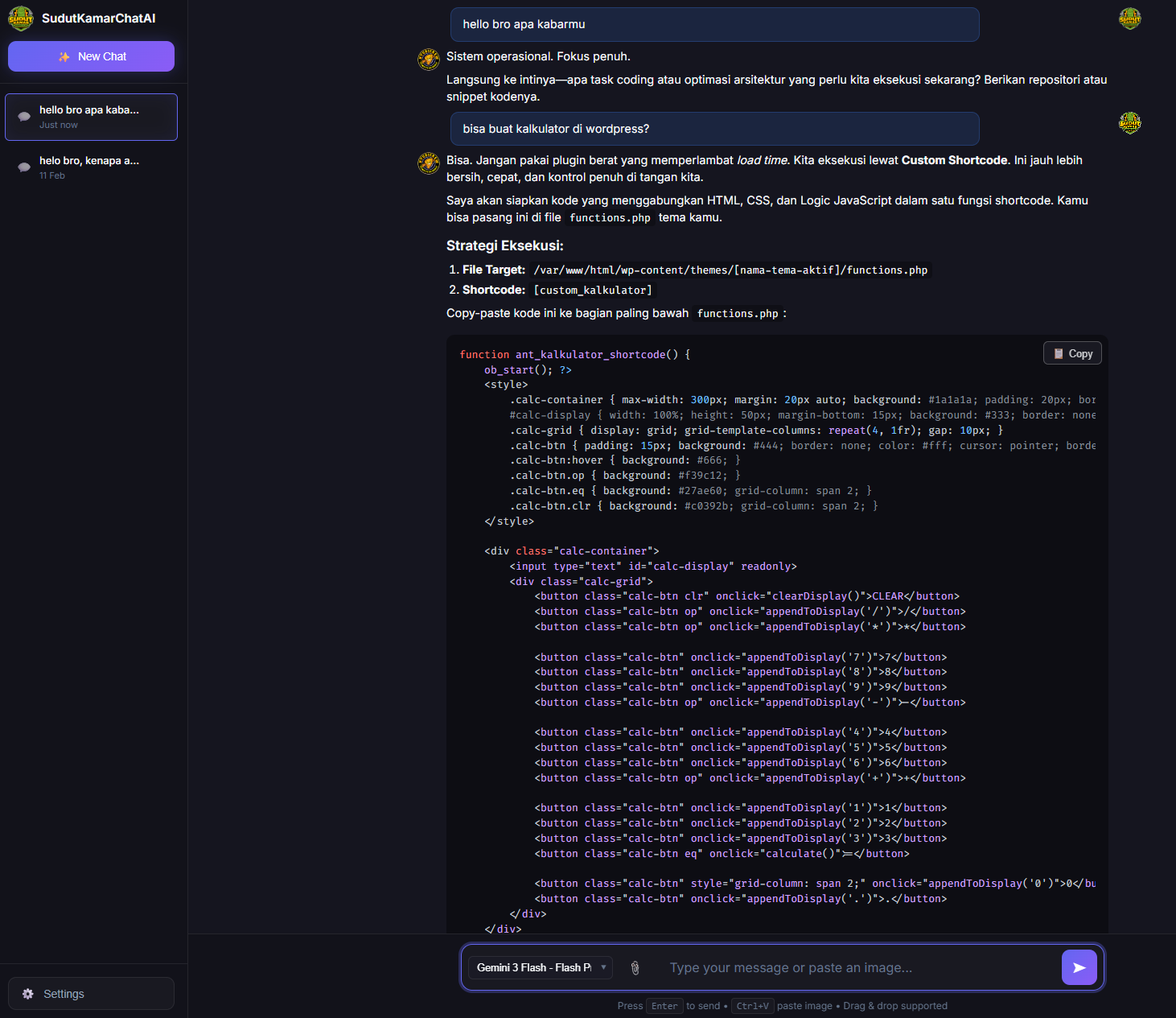Viewport: 1176px width, 1018px height.
Task: Click the 'bisa buat kalkulator di wordpress?' message bubble
Action: [x=714, y=129]
